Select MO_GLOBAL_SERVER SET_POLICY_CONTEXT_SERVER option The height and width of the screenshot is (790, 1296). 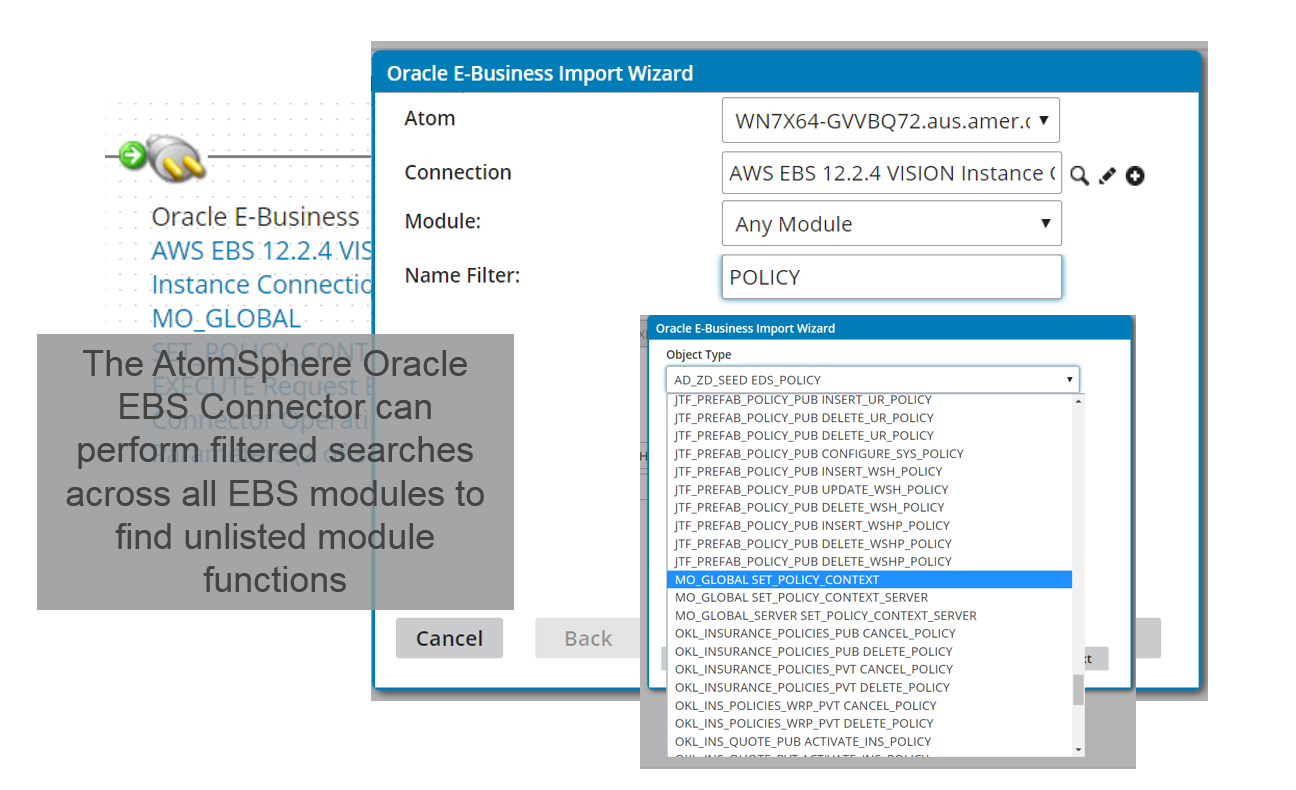click(869, 616)
